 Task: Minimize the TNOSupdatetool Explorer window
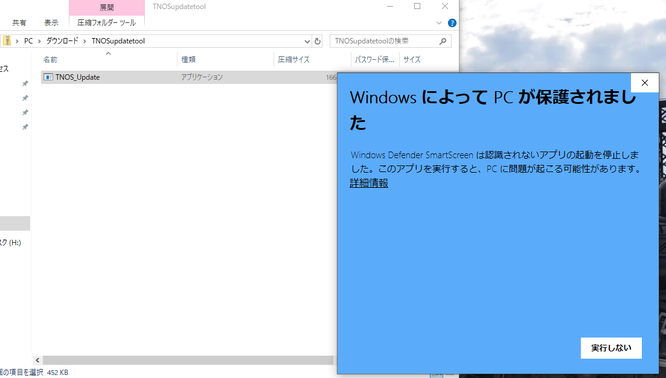point(390,6)
